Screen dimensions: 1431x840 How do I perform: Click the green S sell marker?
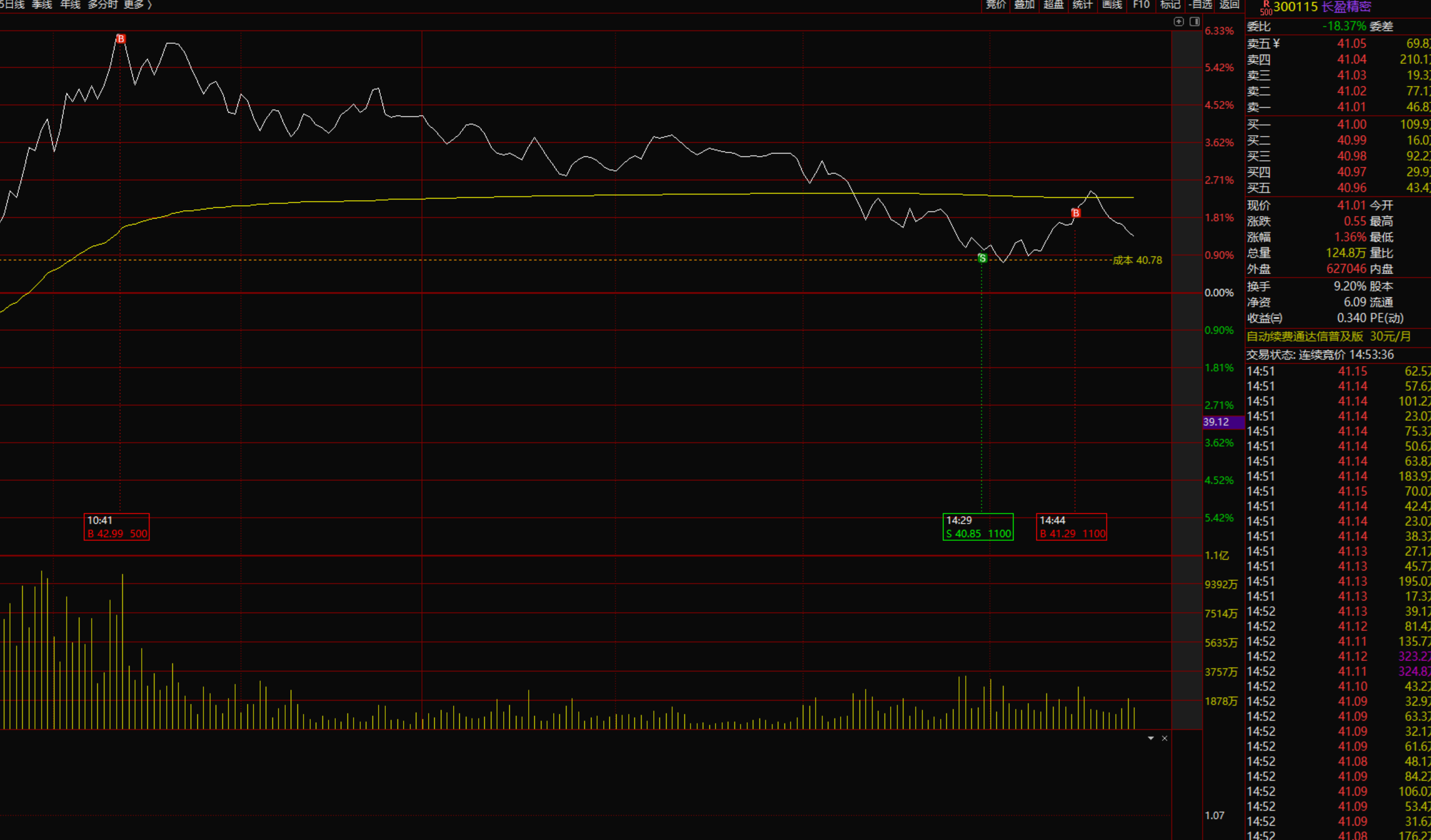(982, 259)
